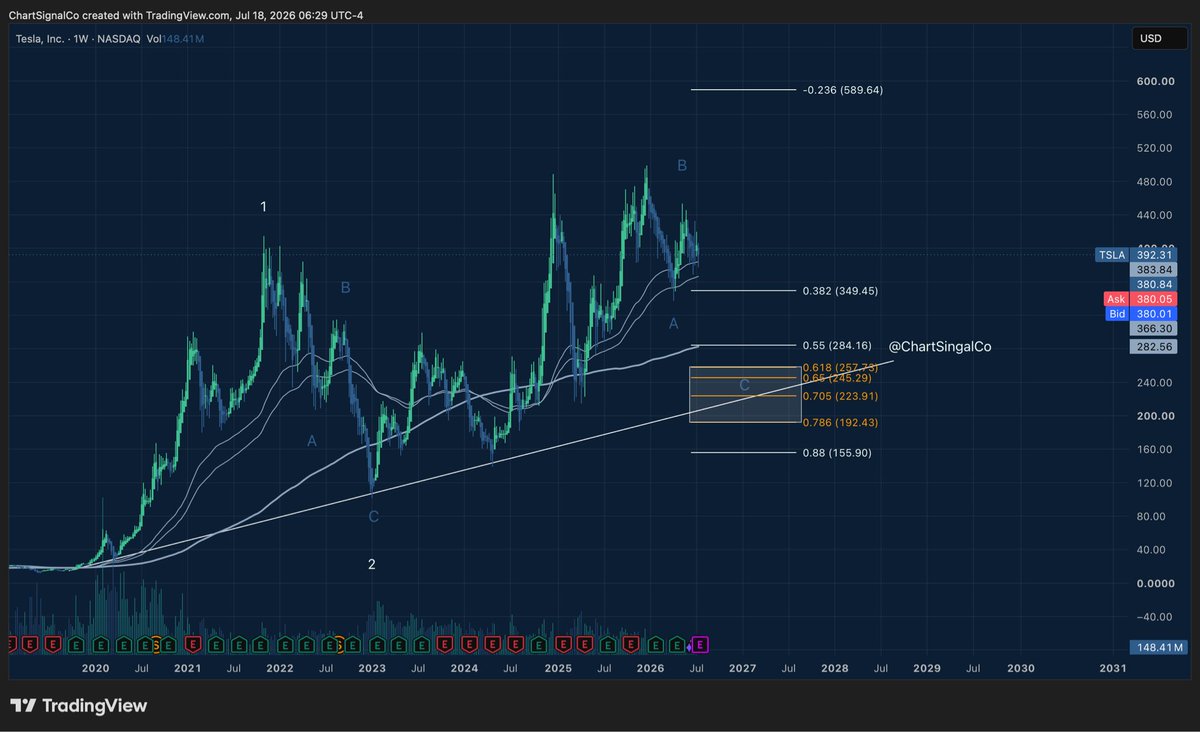Select the wave 2 label below 2023 low
The image size is (1200, 732).
(x=371, y=564)
